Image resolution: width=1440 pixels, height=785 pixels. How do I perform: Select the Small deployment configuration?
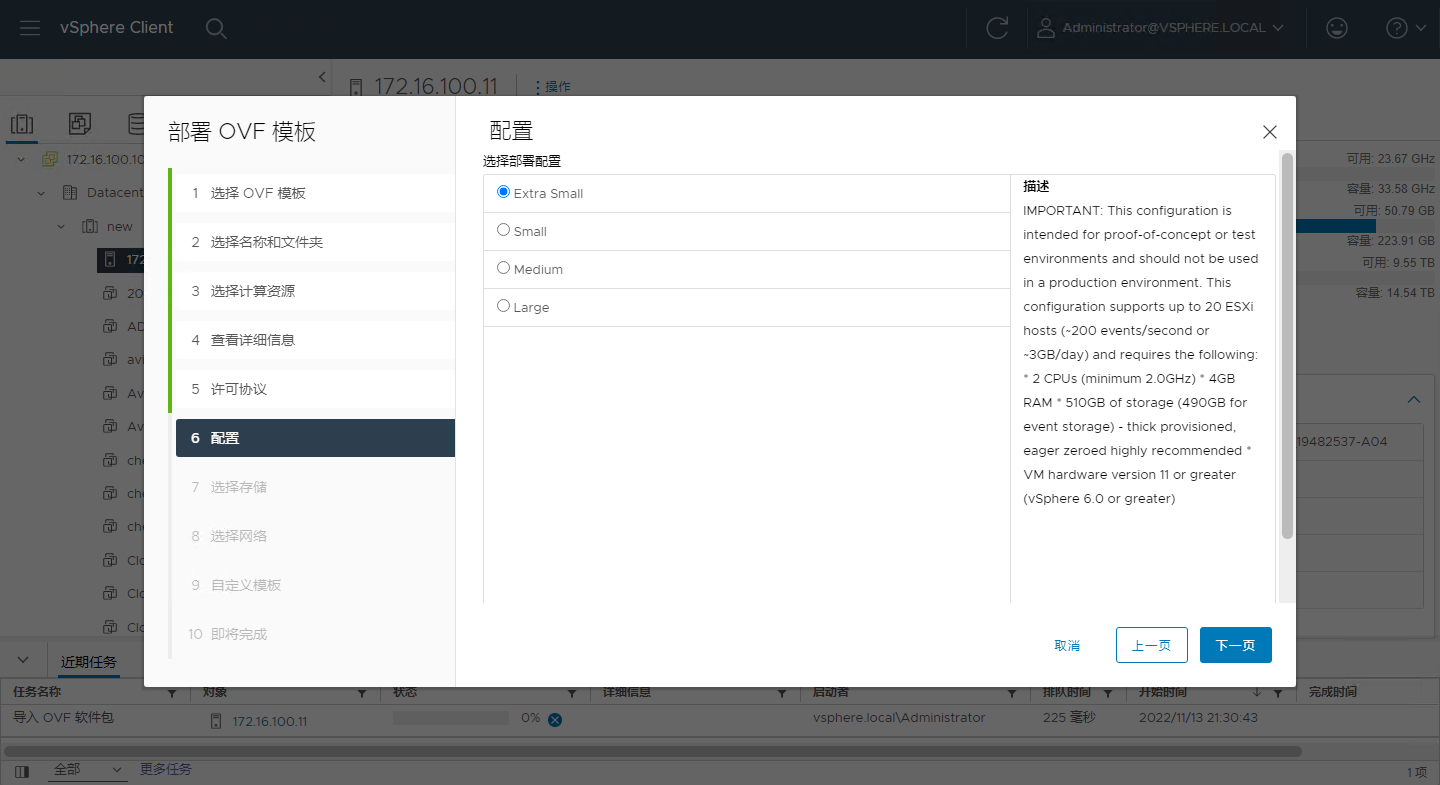504,230
